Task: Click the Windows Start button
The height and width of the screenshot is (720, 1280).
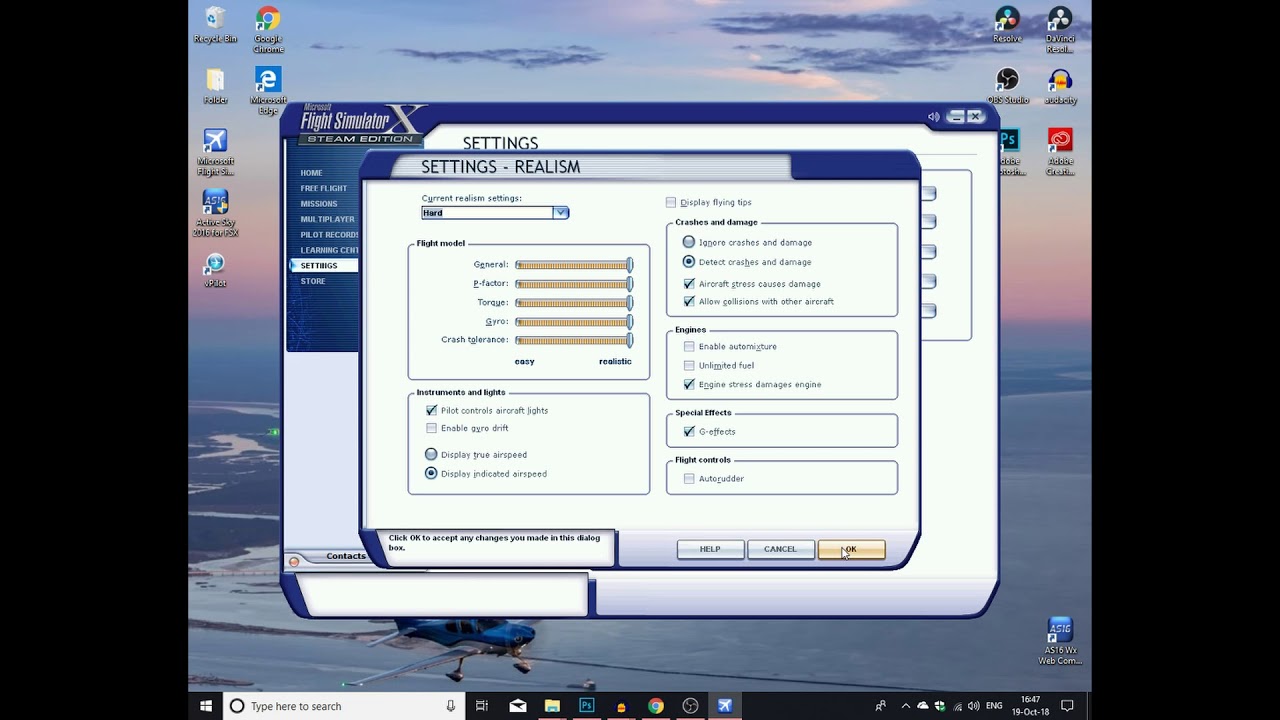Action: tap(205, 706)
